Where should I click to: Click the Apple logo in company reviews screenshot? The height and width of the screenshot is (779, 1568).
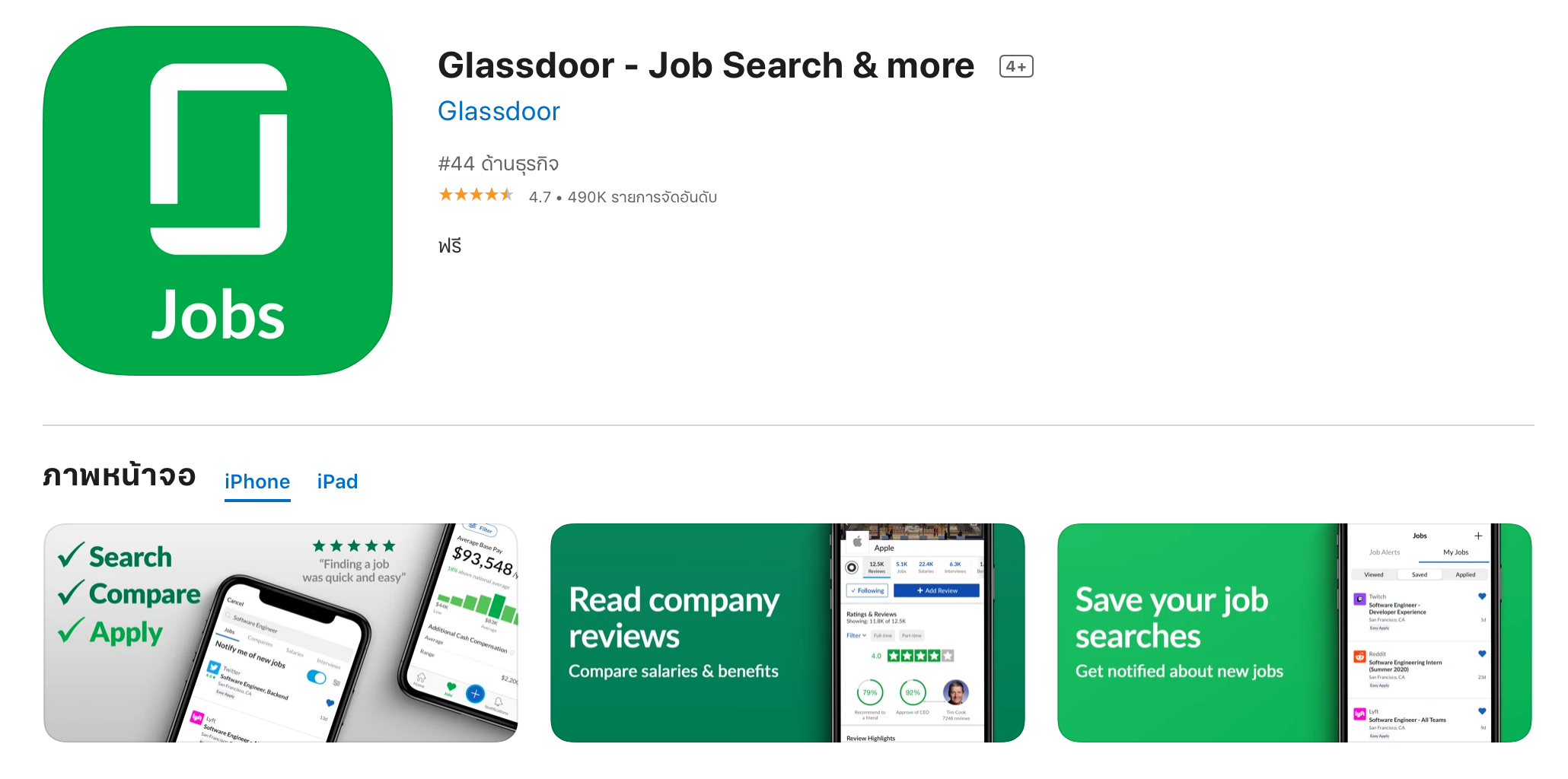click(857, 542)
